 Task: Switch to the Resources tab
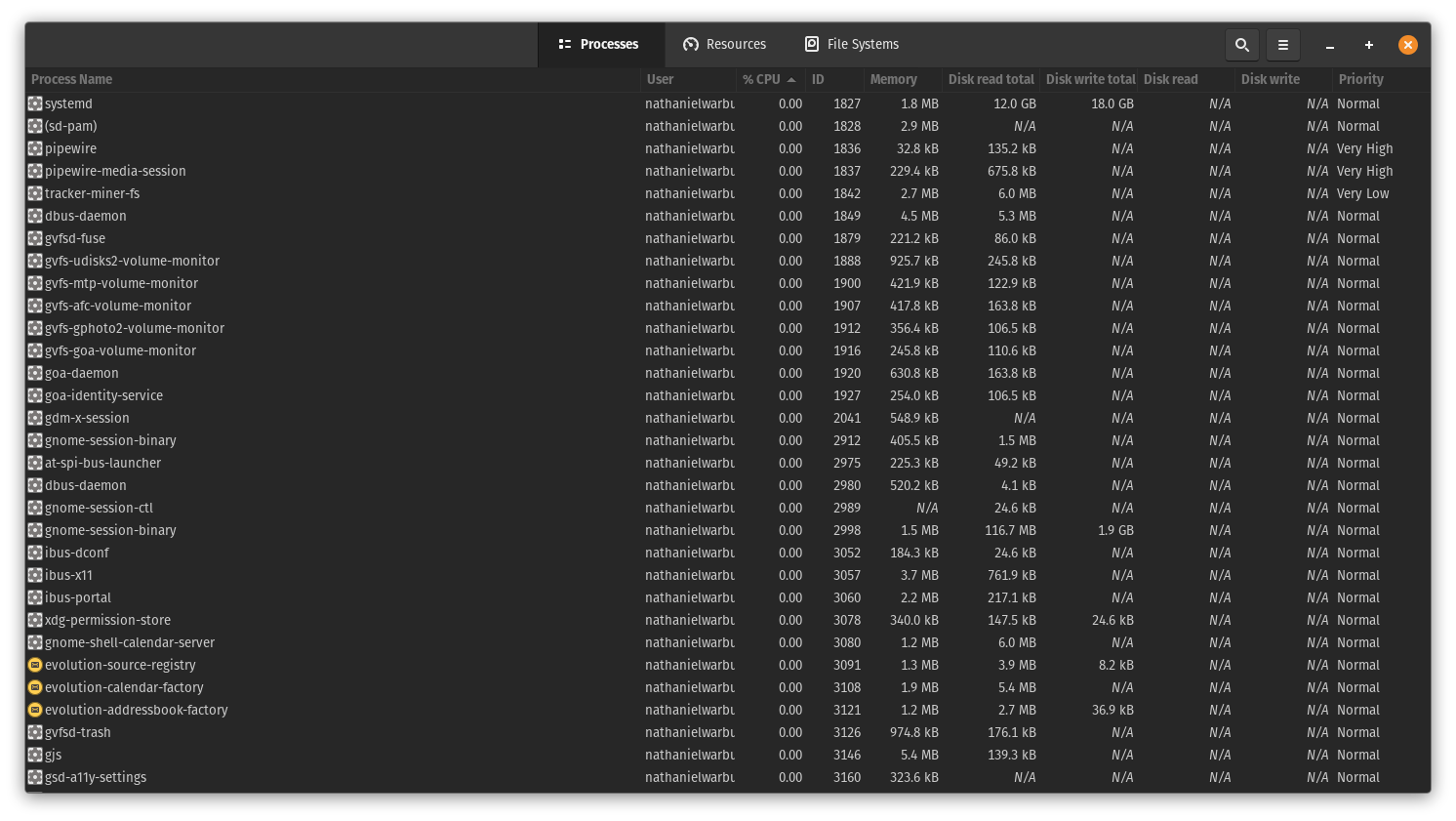(725, 44)
